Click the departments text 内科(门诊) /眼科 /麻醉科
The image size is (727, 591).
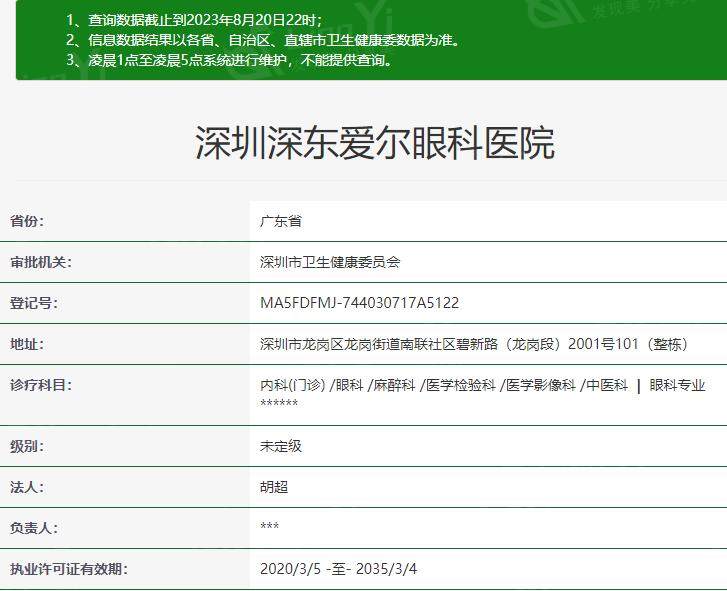coord(338,385)
